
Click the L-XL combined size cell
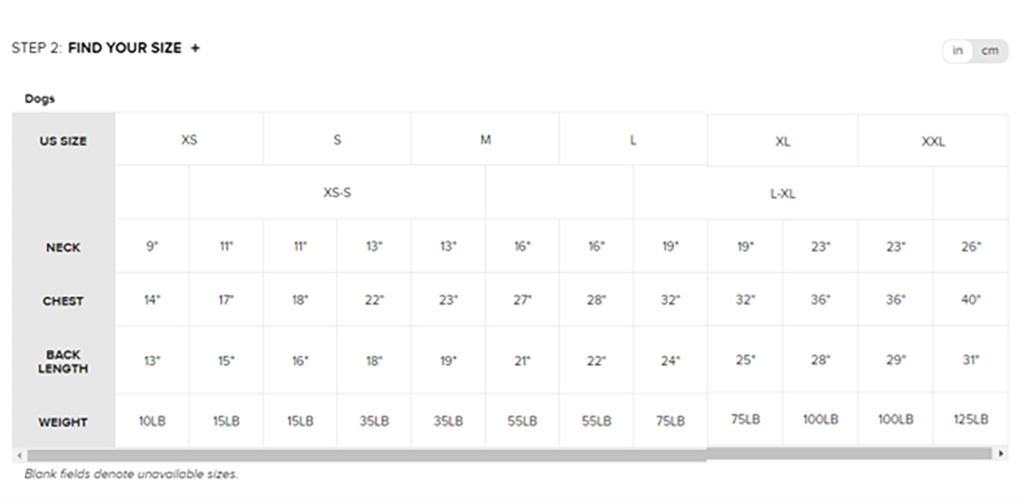point(783,194)
